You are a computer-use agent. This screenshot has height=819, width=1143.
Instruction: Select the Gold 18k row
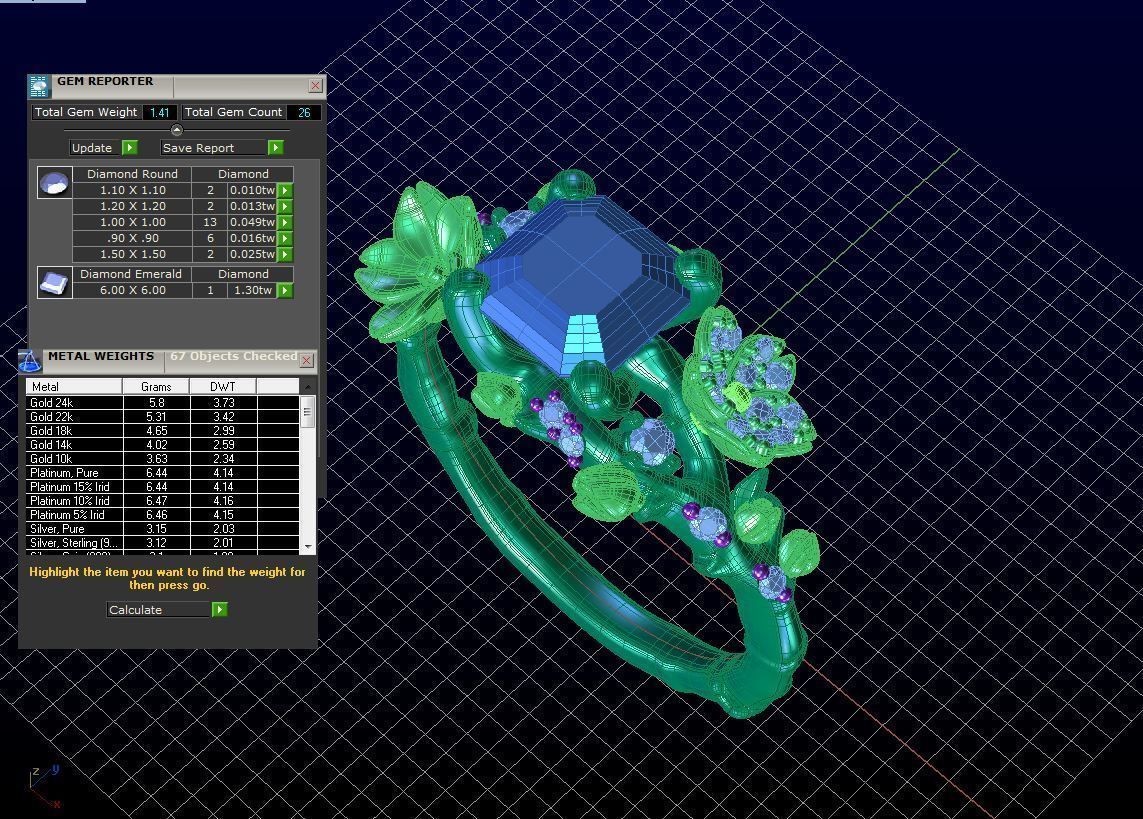pos(163,431)
